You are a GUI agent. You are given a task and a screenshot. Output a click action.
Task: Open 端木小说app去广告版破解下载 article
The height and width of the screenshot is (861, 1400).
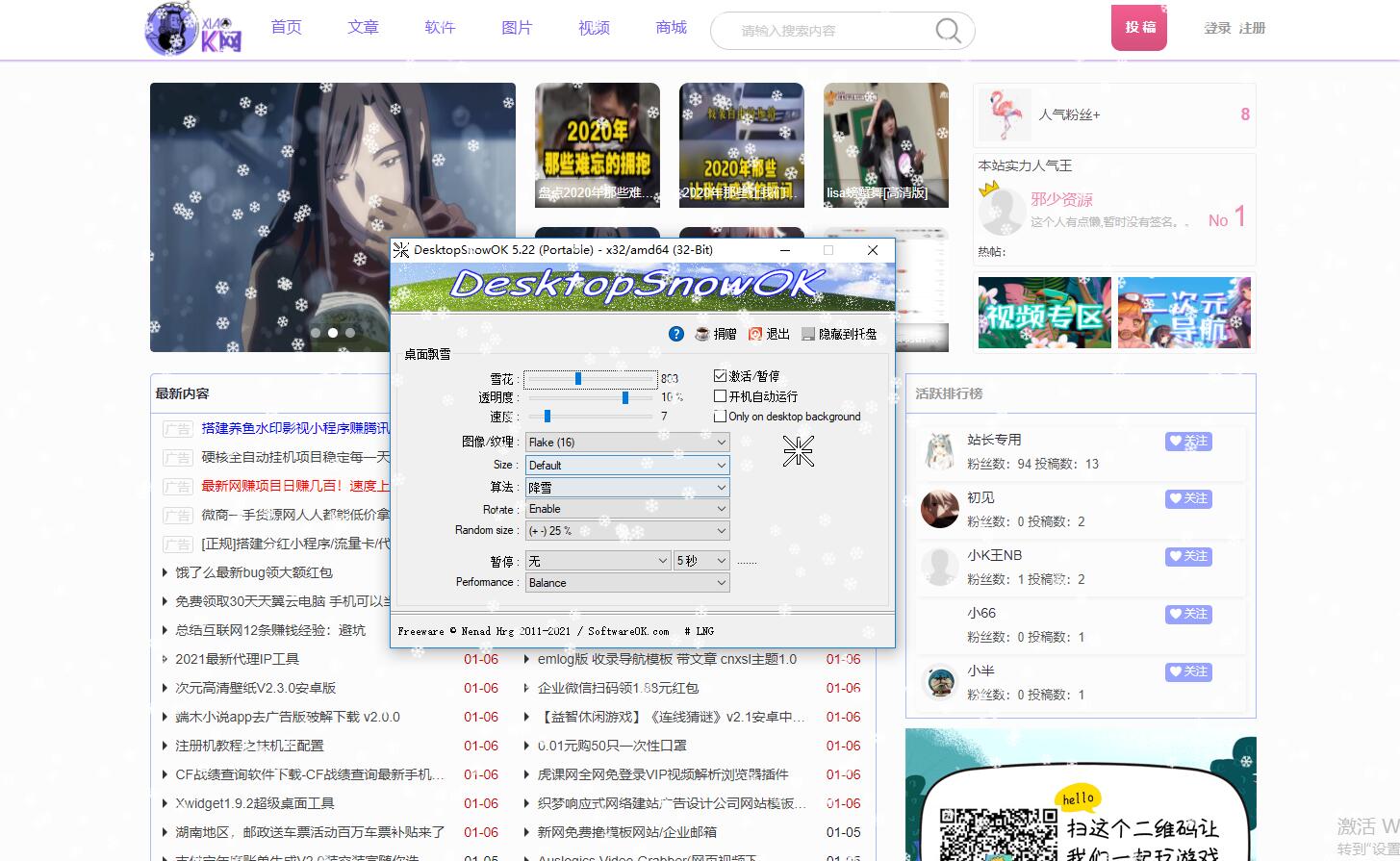(288, 717)
